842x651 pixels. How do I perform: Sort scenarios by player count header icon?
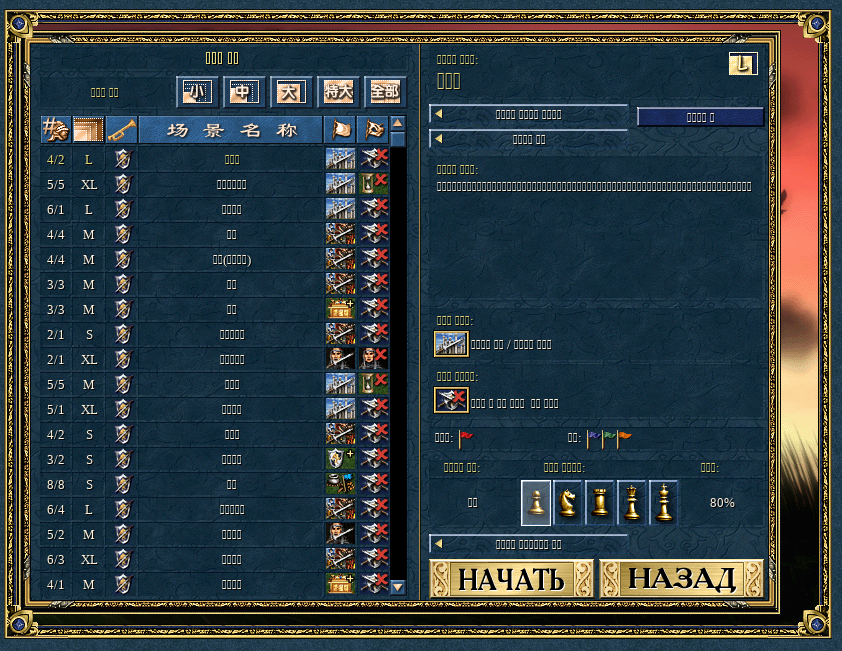(x=56, y=129)
